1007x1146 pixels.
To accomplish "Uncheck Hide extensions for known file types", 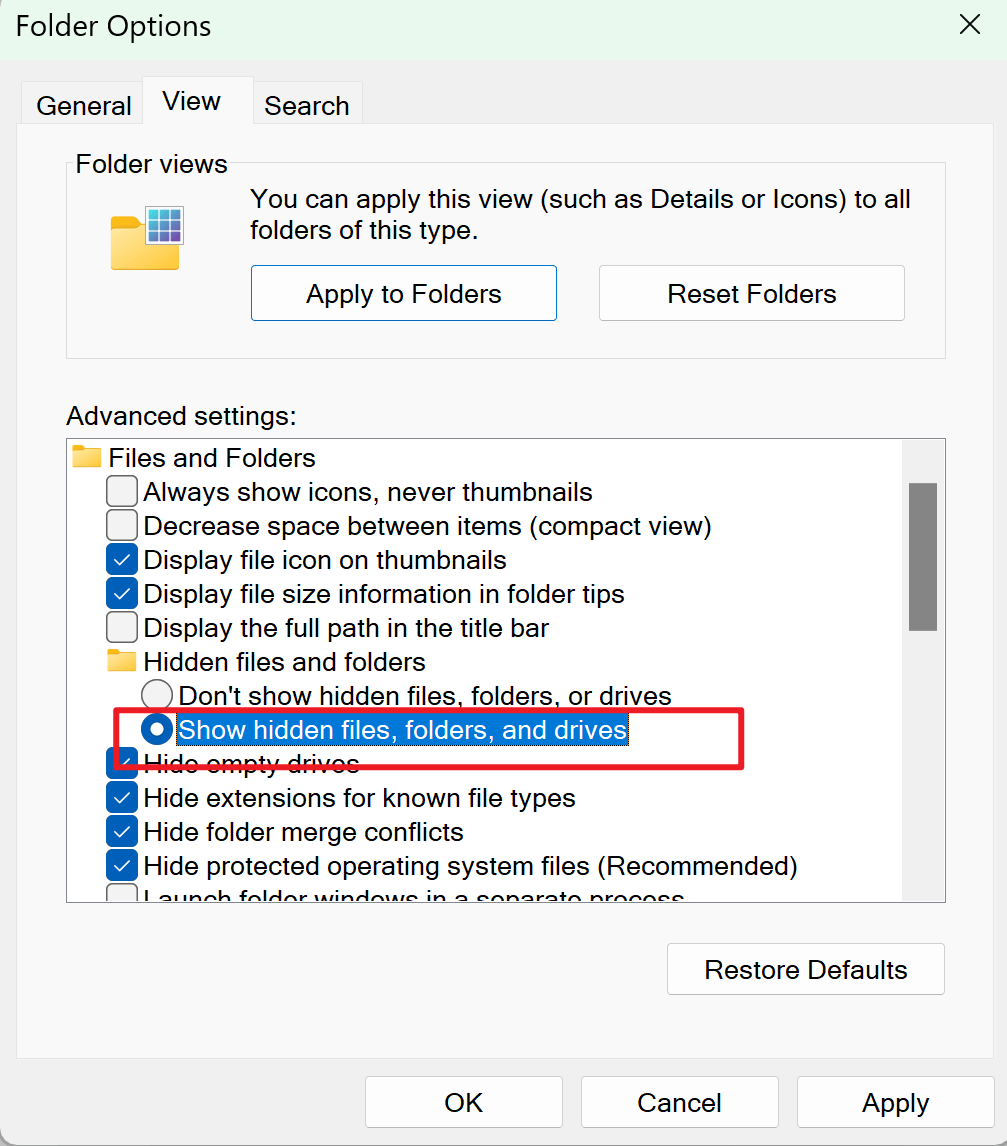I will (122, 798).
